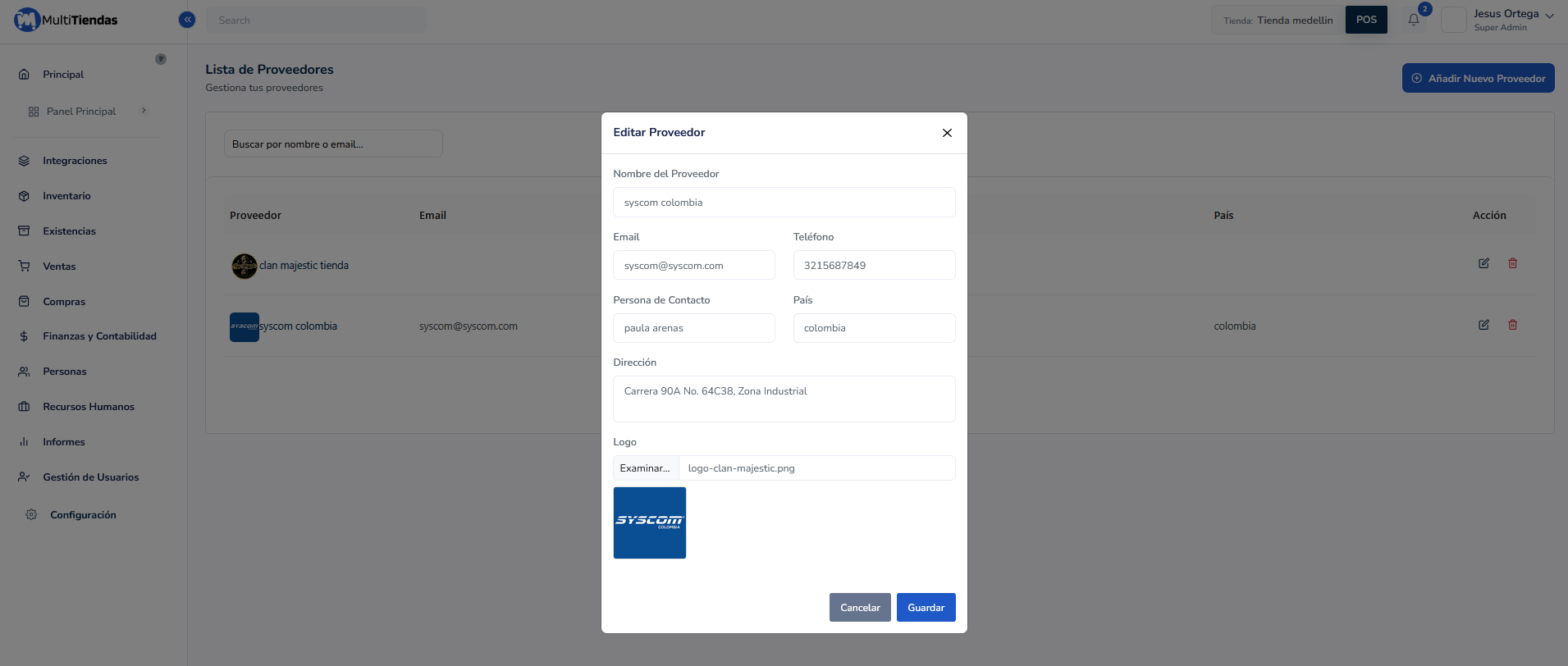1568x666 pixels.
Task: Click the Configuración gear icon
Action: [x=31, y=515]
